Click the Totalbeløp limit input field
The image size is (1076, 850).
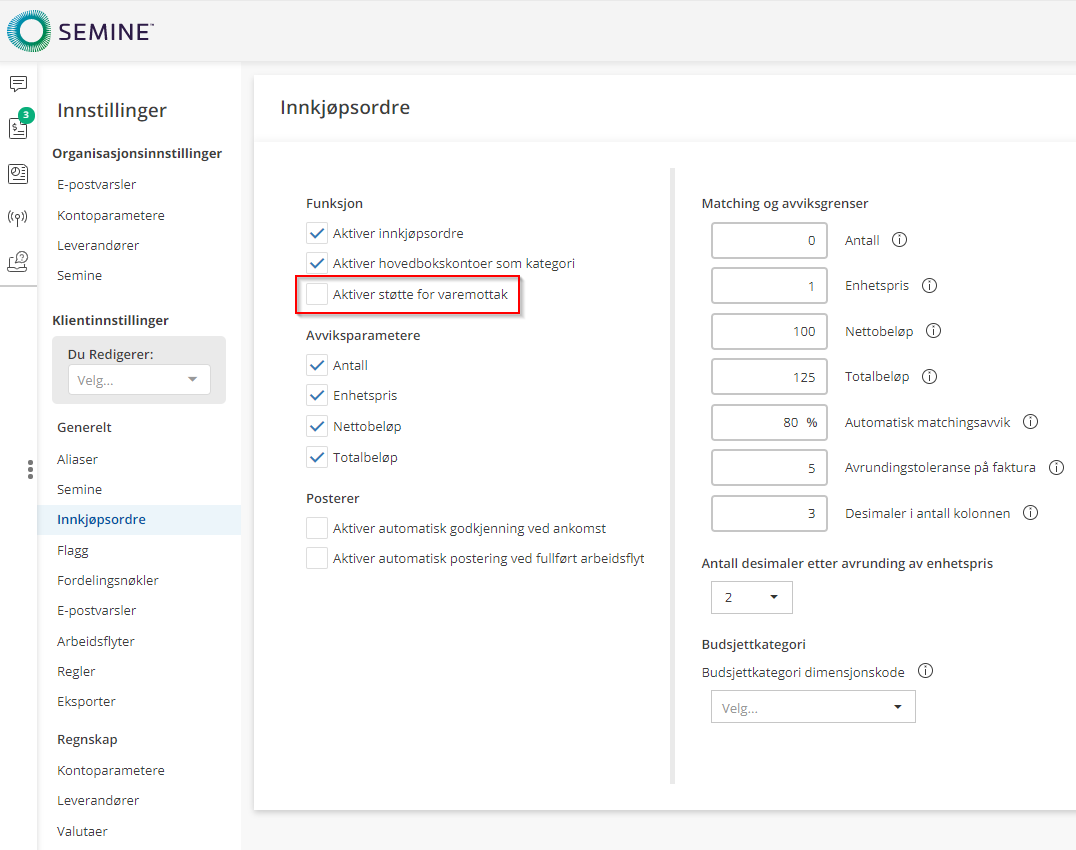(769, 377)
